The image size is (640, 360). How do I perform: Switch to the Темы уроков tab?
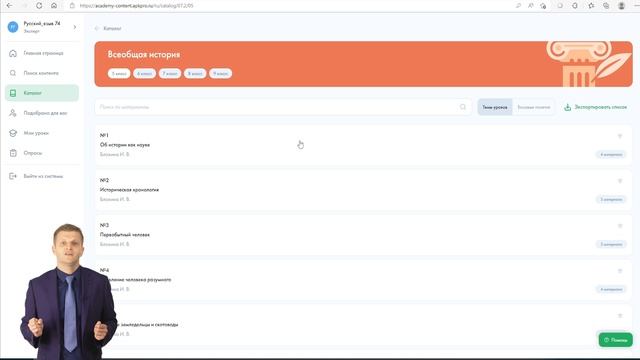pyautogui.click(x=495, y=107)
